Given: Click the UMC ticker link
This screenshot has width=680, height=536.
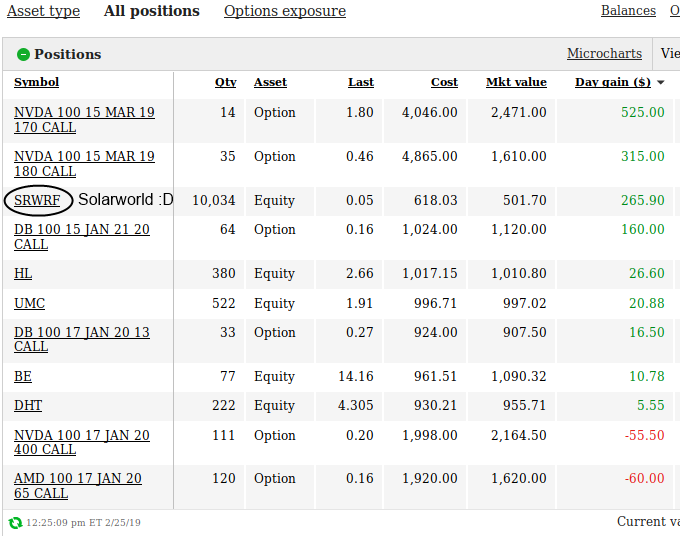Looking at the screenshot, I should coord(29,303).
